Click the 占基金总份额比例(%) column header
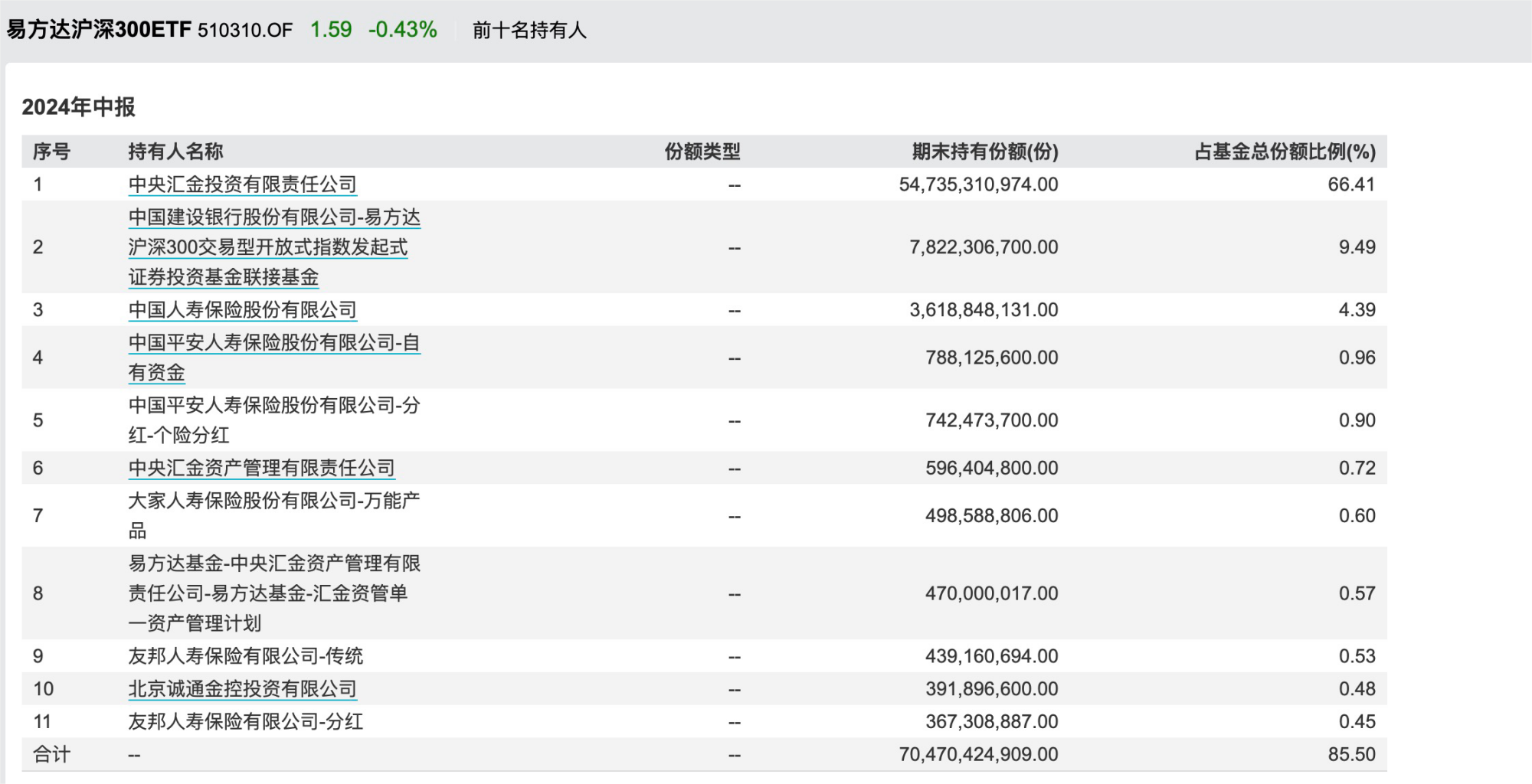 [1285, 152]
